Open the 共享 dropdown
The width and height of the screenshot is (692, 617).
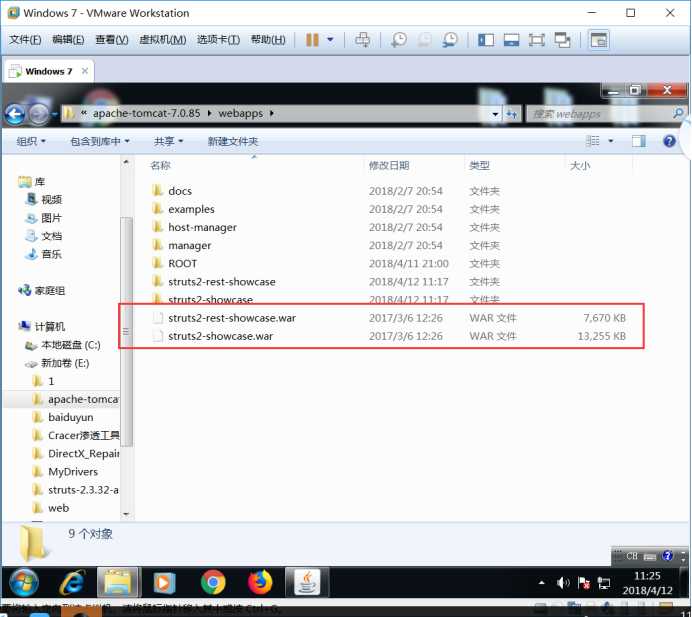click(168, 141)
